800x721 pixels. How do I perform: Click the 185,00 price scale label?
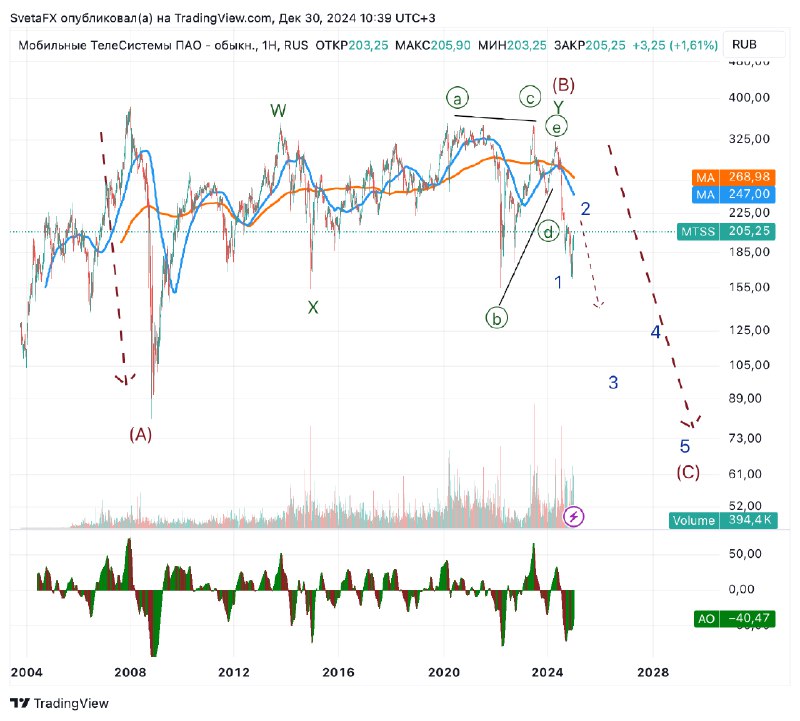point(749,252)
